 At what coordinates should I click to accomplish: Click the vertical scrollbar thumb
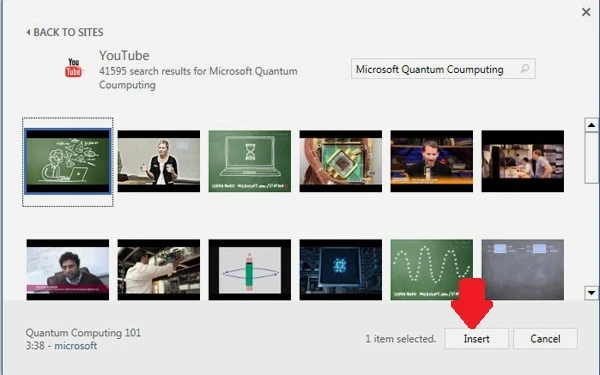591,158
